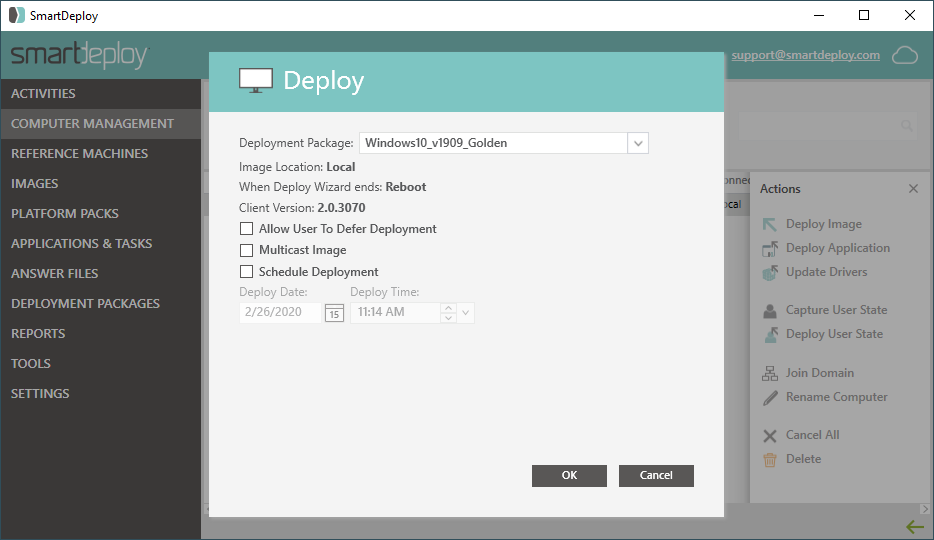Click the Deploy Application icon

(770, 248)
